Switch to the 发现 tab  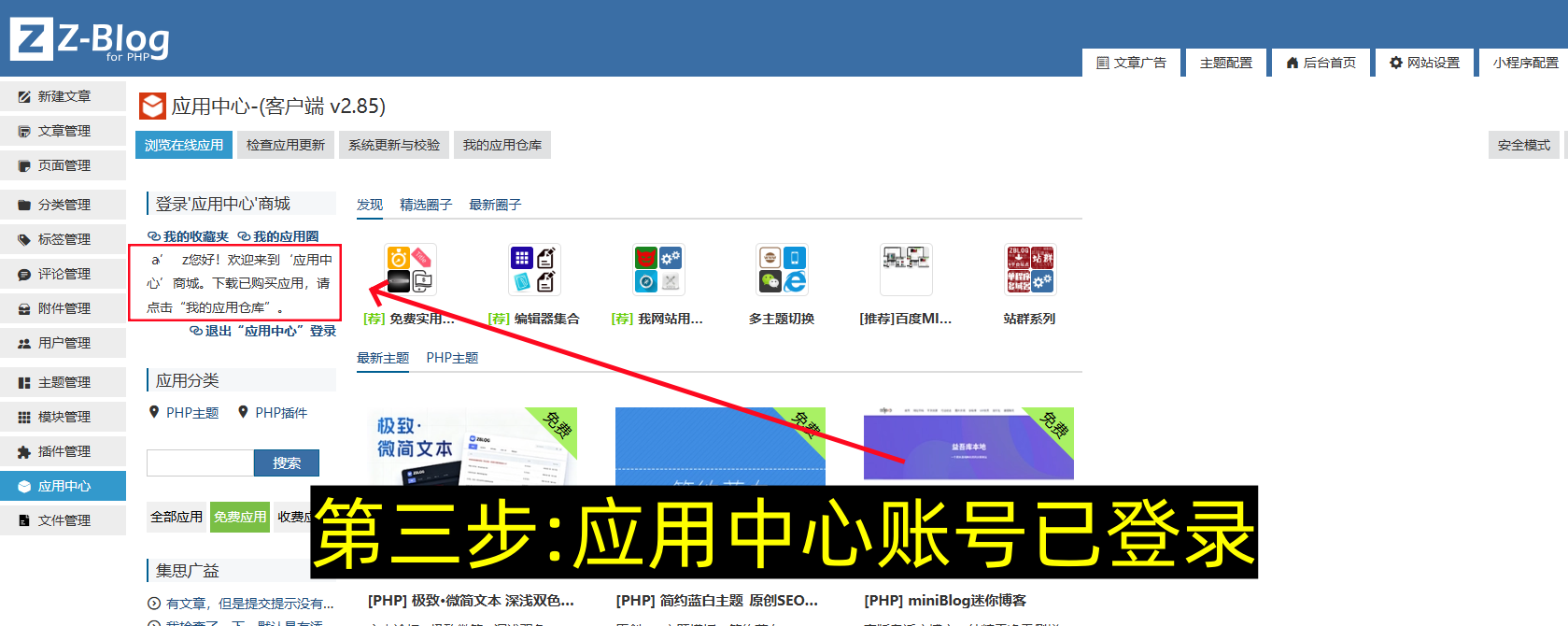(370, 205)
